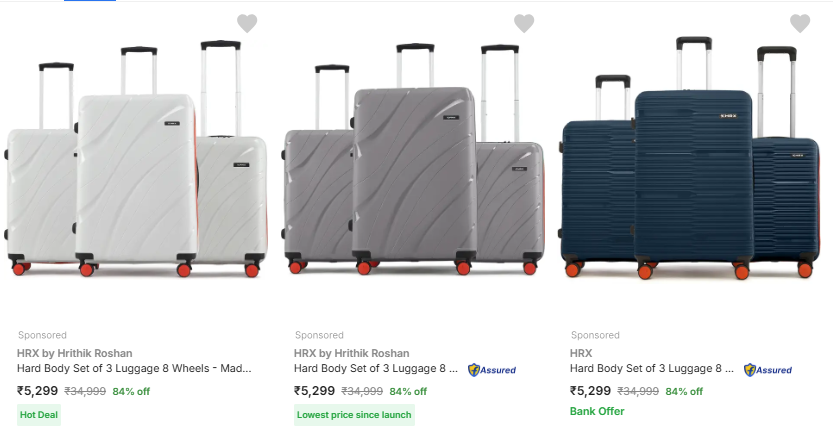Viewport: 833px width, 436px height.
Task: Click the 'HRX' brand name on navy luggage
Action: coord(581,353)
